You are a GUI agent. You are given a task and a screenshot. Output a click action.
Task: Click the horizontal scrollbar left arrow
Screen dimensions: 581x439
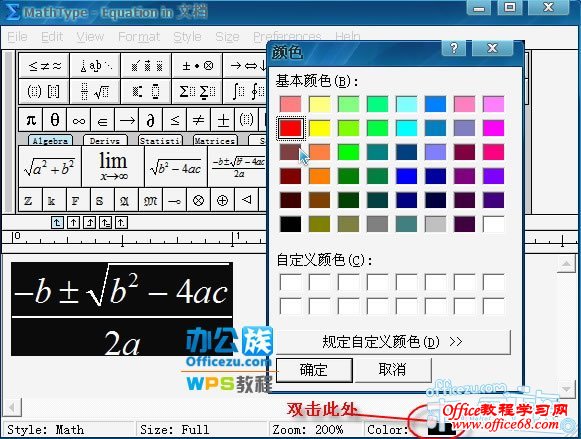(12, 408)
